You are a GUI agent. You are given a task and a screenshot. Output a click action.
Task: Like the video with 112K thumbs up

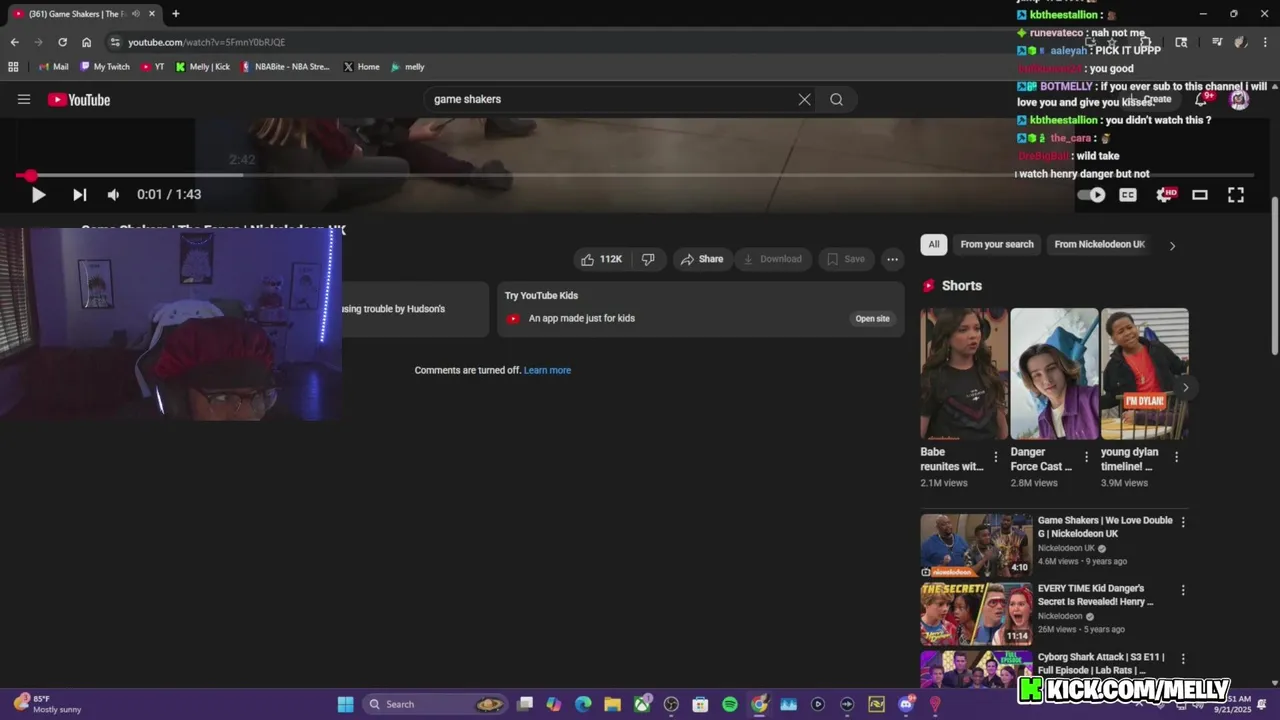pyautogui.click(x=601, y=259)
